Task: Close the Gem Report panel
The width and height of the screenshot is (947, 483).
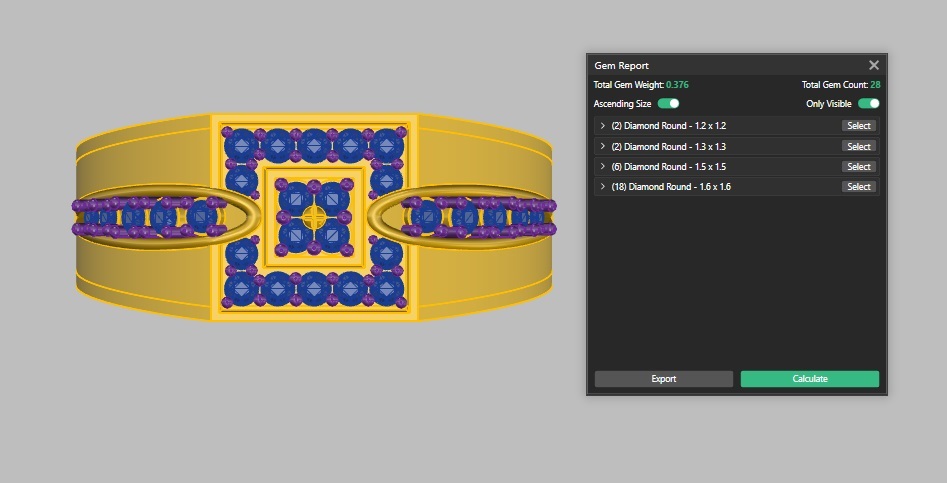Action: (873, 65)
